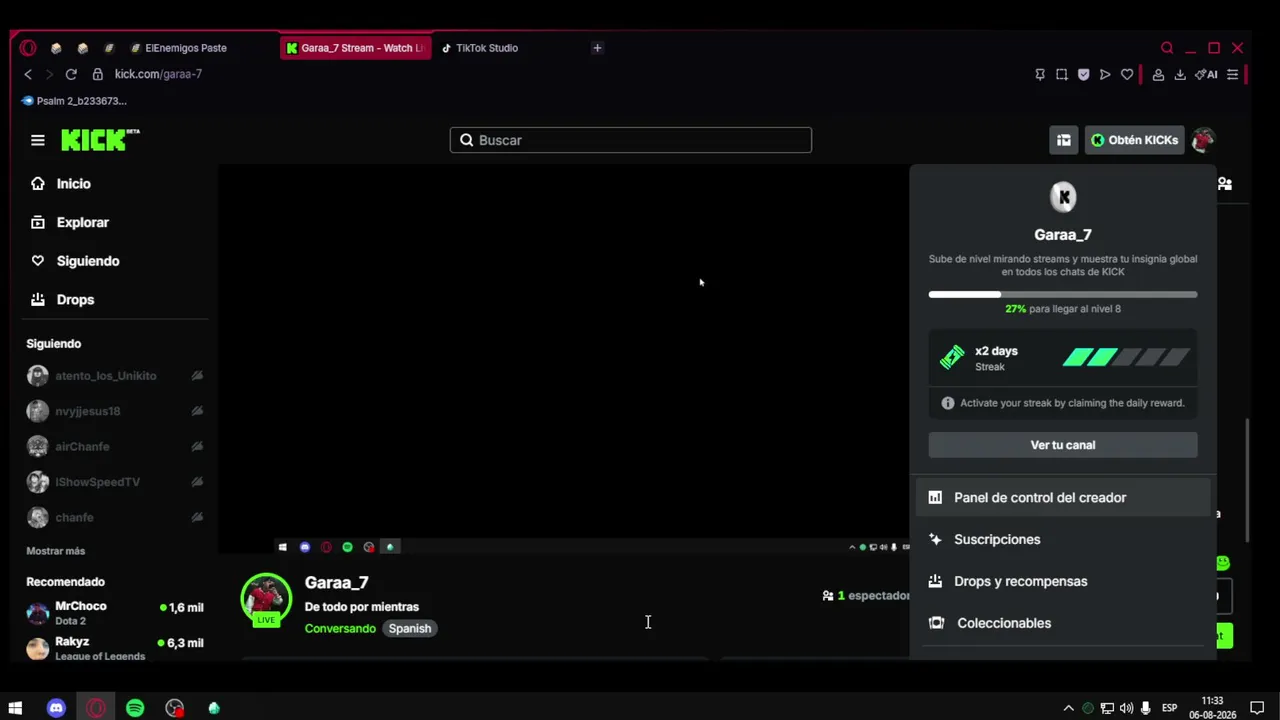1280x720 pixels.
Task: Click the Ver tu canal button
Action: click(1063, 445)
